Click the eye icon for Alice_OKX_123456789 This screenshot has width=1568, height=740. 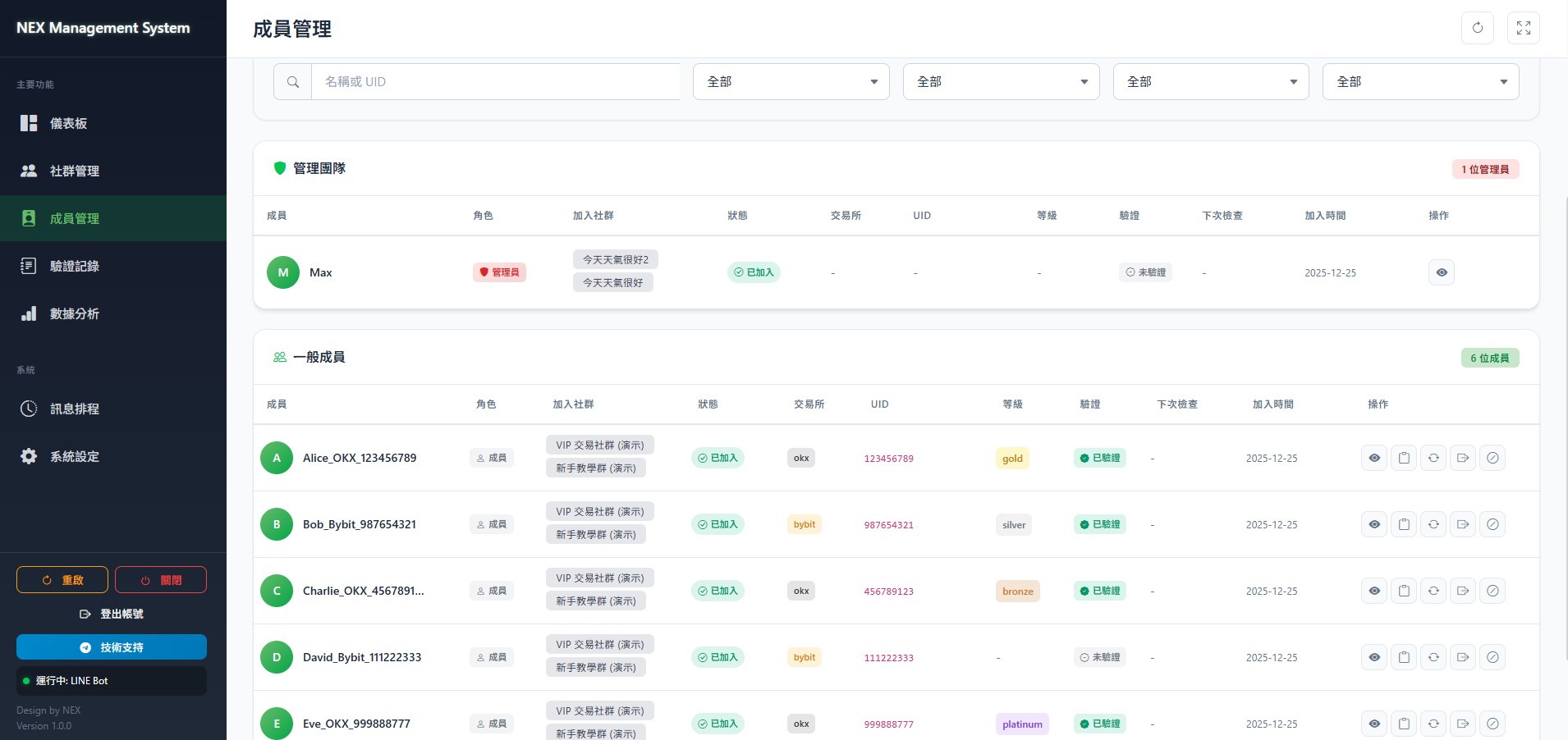1374,458
